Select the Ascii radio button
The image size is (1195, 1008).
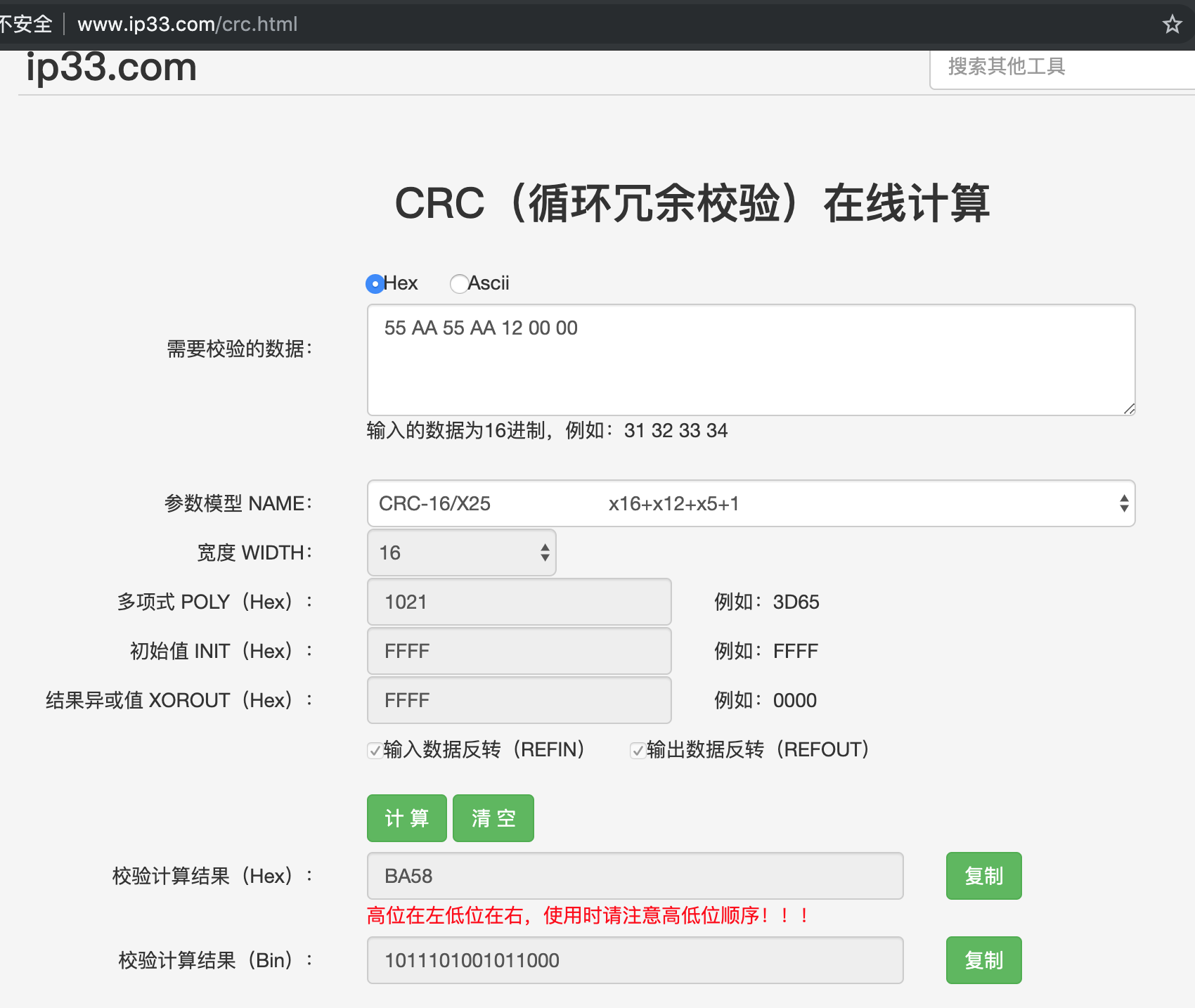coord(459,283)
